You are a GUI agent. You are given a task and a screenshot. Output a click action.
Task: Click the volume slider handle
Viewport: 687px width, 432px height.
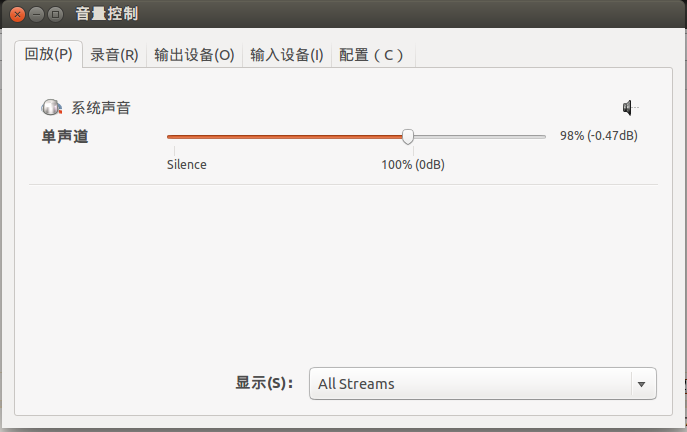[x=408, y=137]
